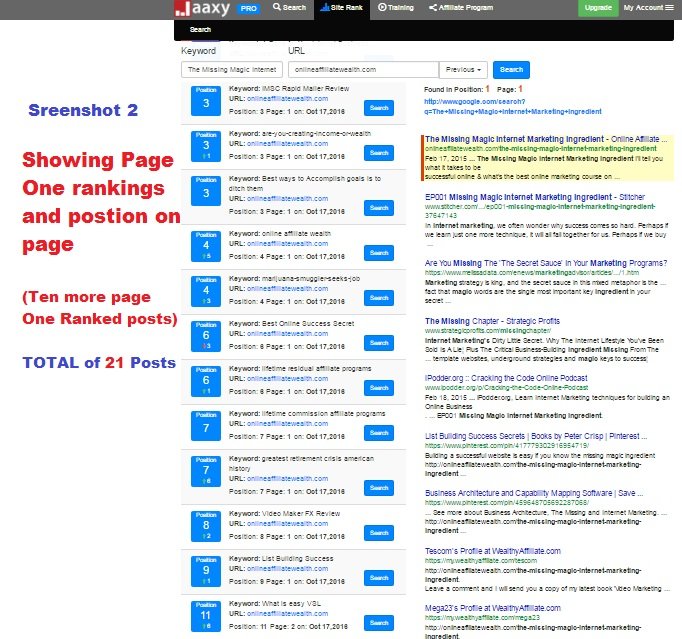The image size is (682, 639).
Task: Open Business Architecture and Capability Mapping result
Action: click(534, 493)
